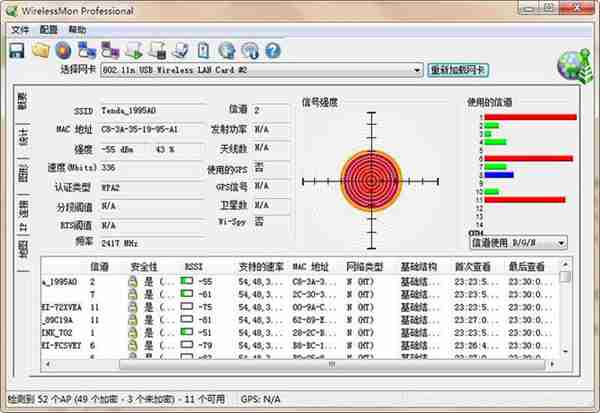The width and height of the screenshot is (600, 413).
Task: Click the table's scroll right arrow
Action: pos(552,364)
